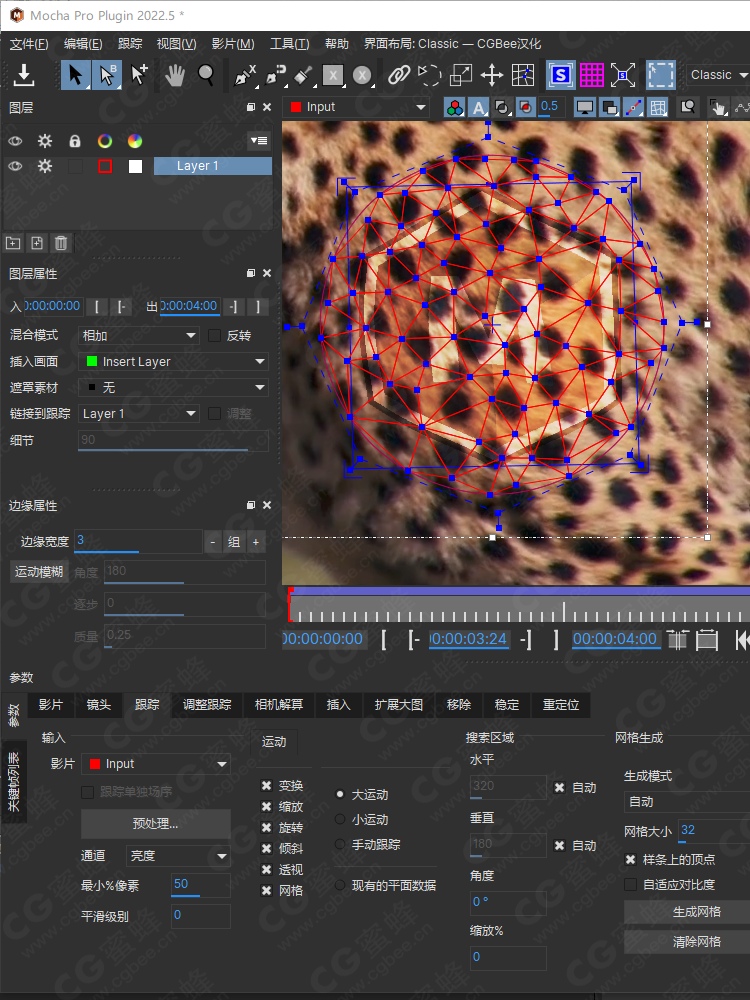Click the rotate tool icon

tap(429, 75)
